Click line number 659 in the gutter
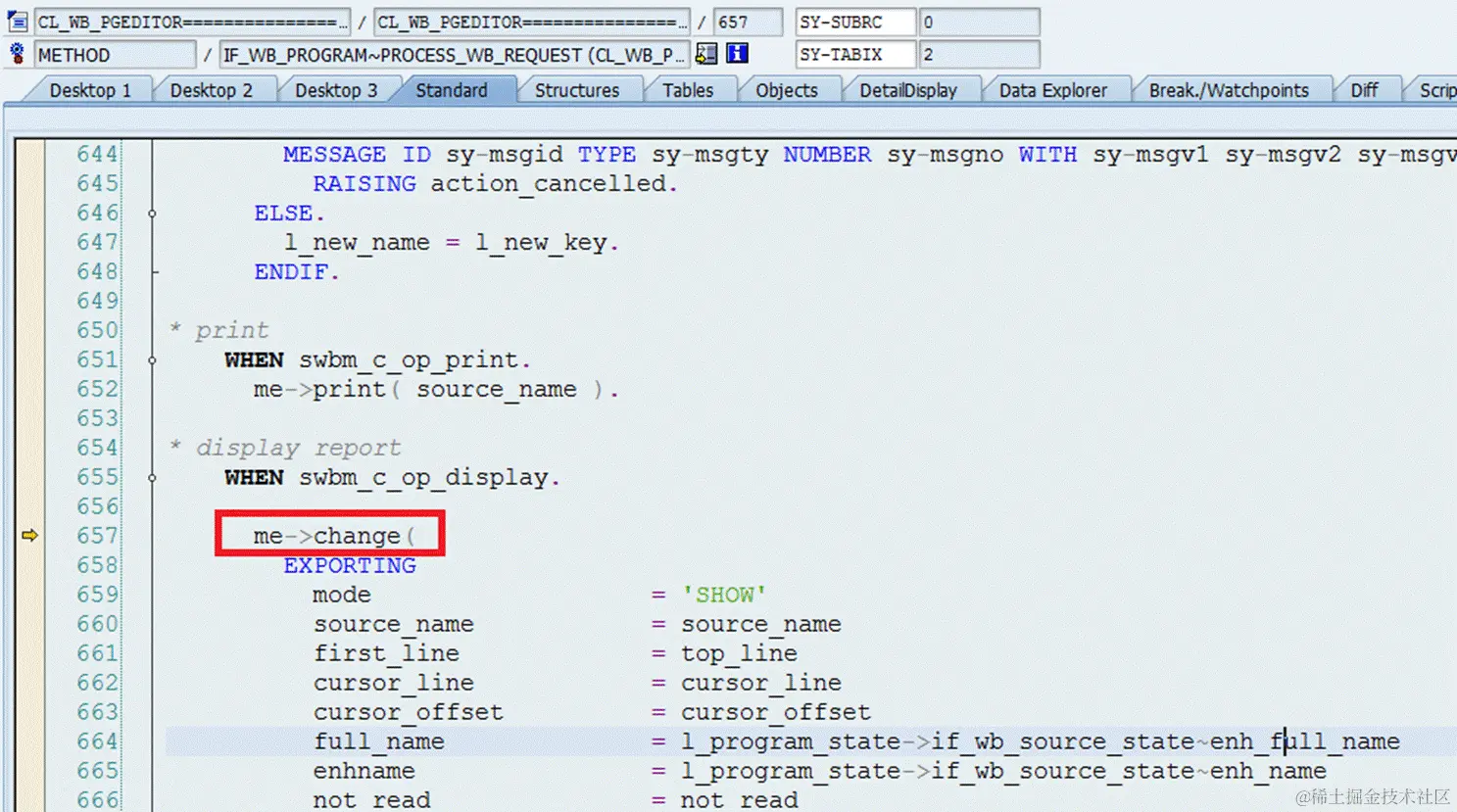 click(97, 595)
